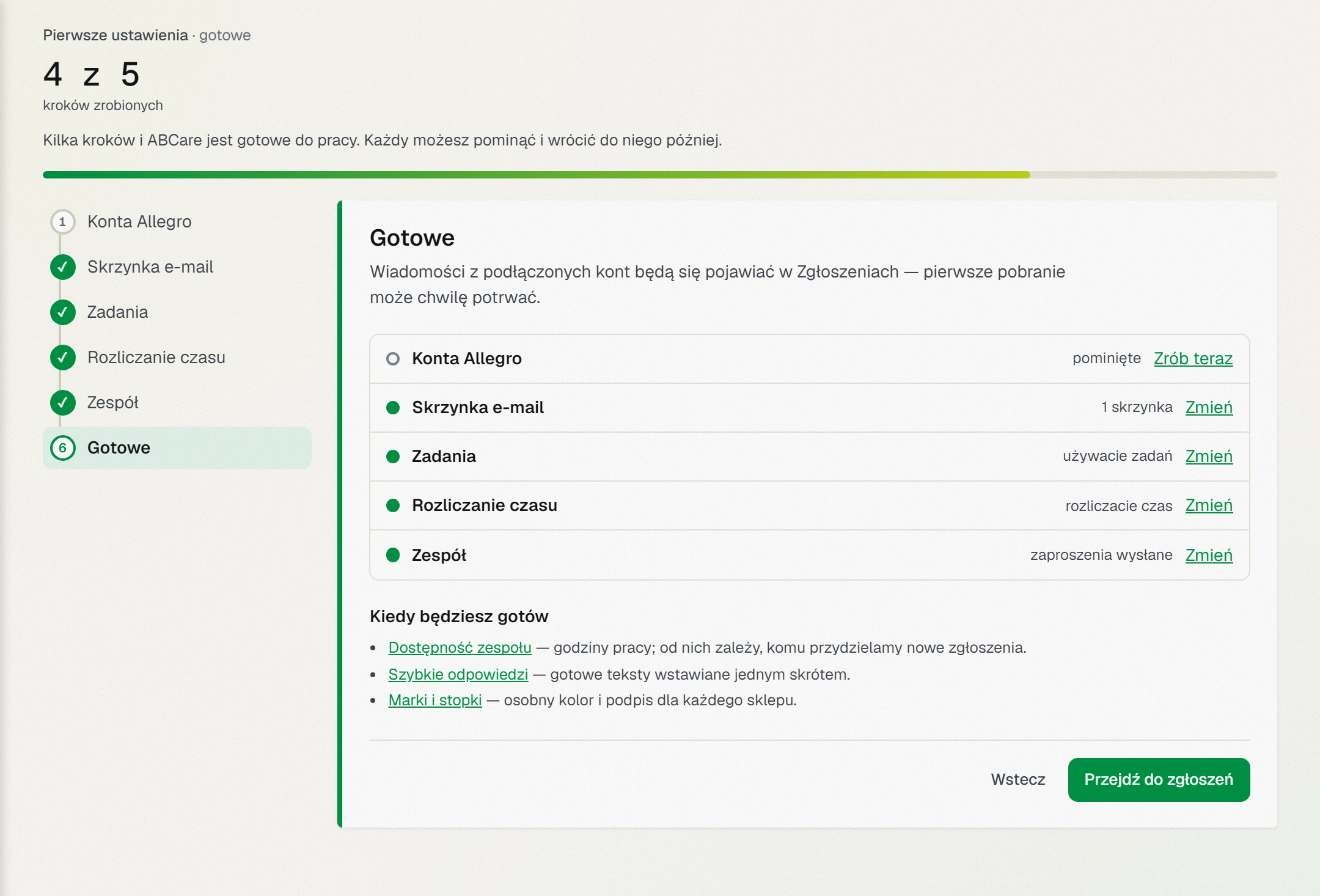This screenshot has width=1320, height=896.
Task: Click the green checkmark beside Skrzynka e-mail
Action: coord(62,267)
